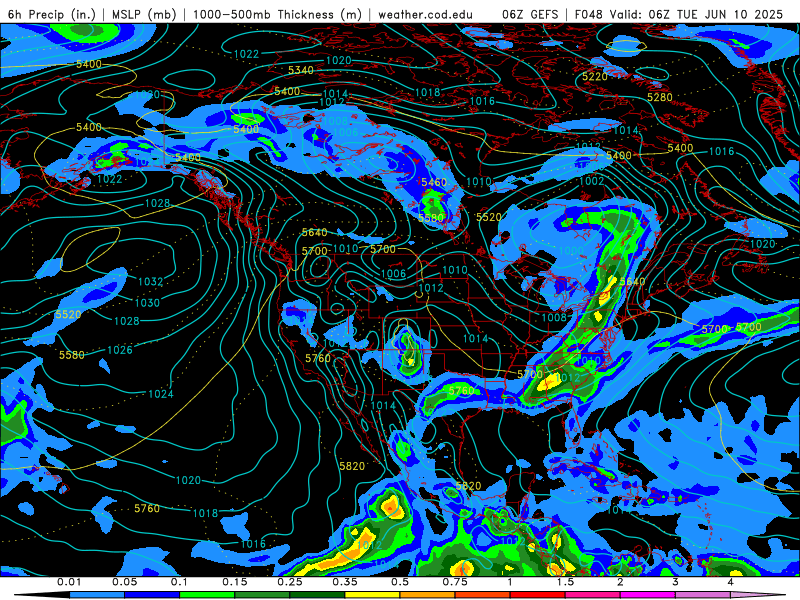The height and width of the screenshot is (600, 800).
Task: Click the 5340 thickness label
Action: [301, 70]
